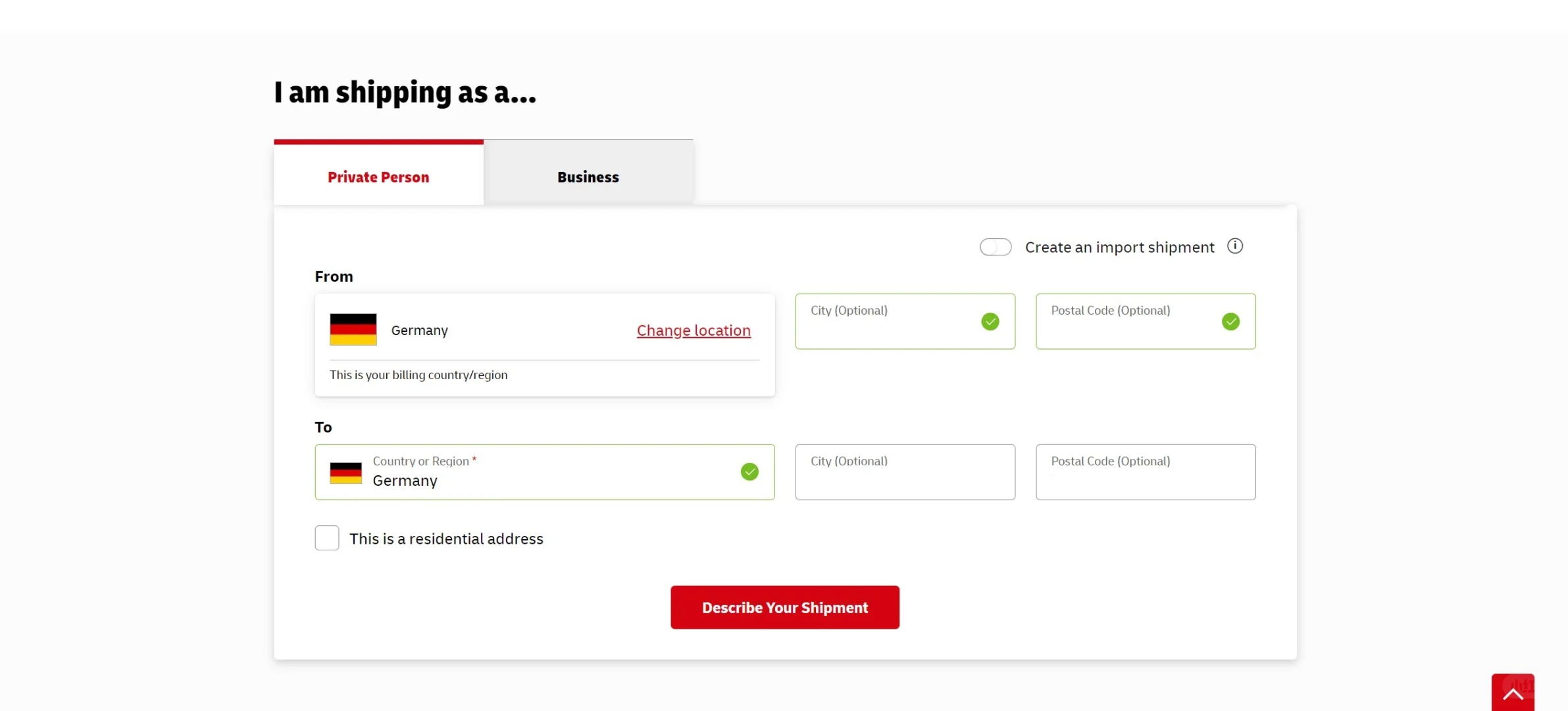This screenshot has height=711, width=1568.
Task: Click green checkmark in Country or Region field
Action: tap(749, 472)
